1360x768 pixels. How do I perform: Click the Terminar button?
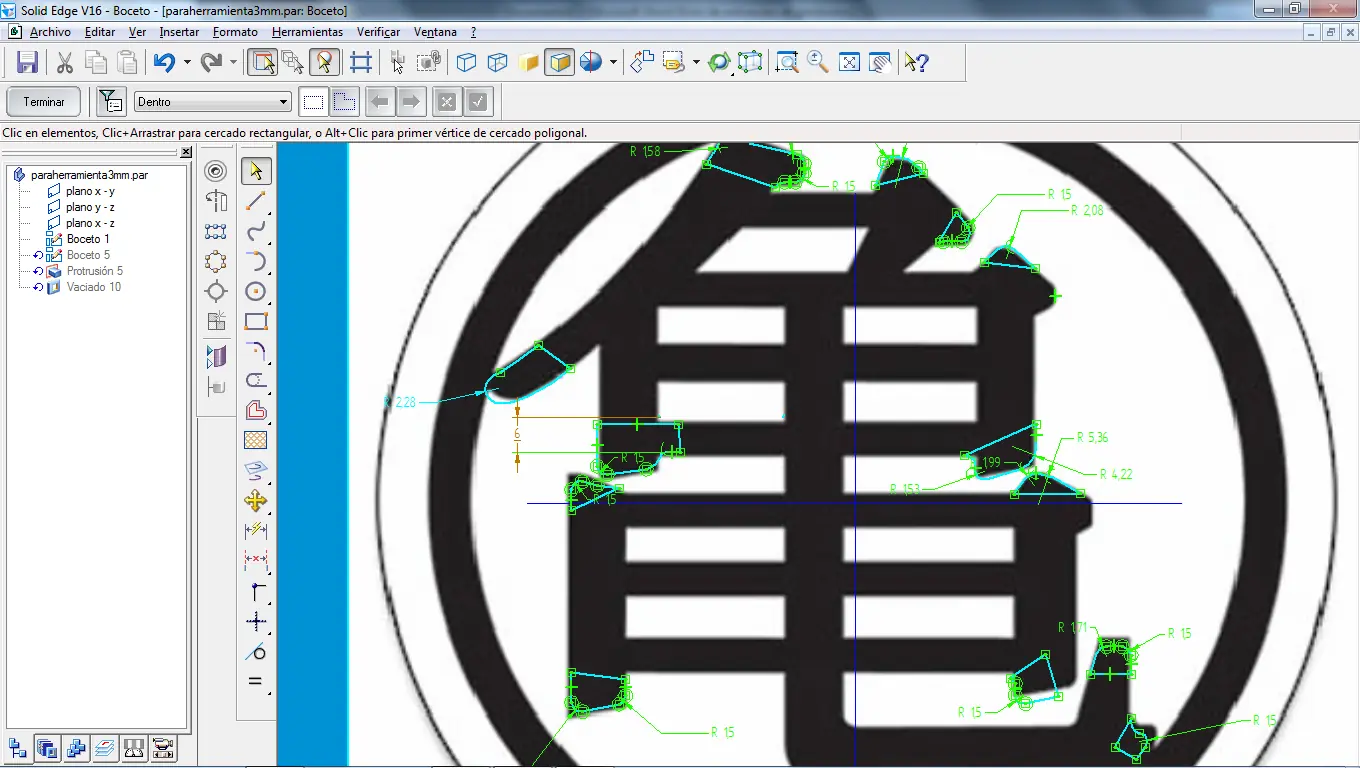click(x=44, y=102)
